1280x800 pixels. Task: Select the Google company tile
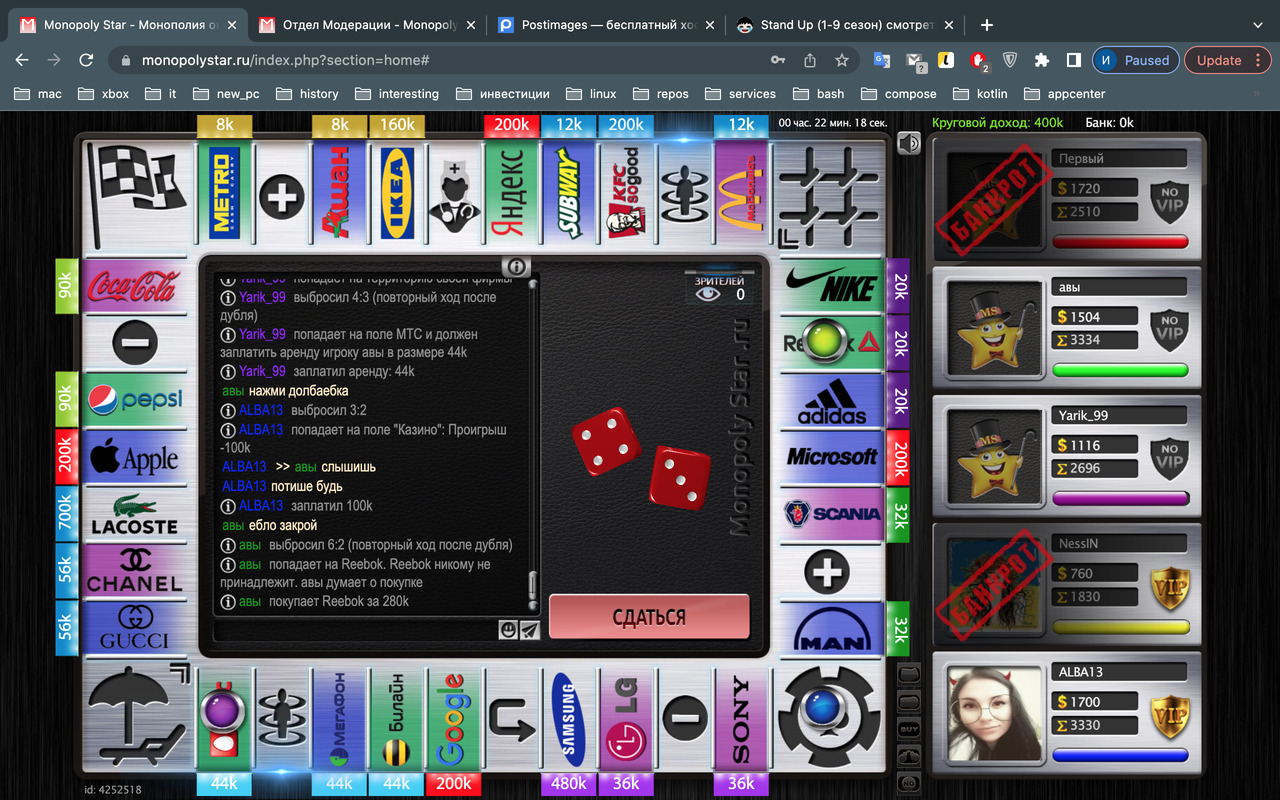tap(454, 718)
